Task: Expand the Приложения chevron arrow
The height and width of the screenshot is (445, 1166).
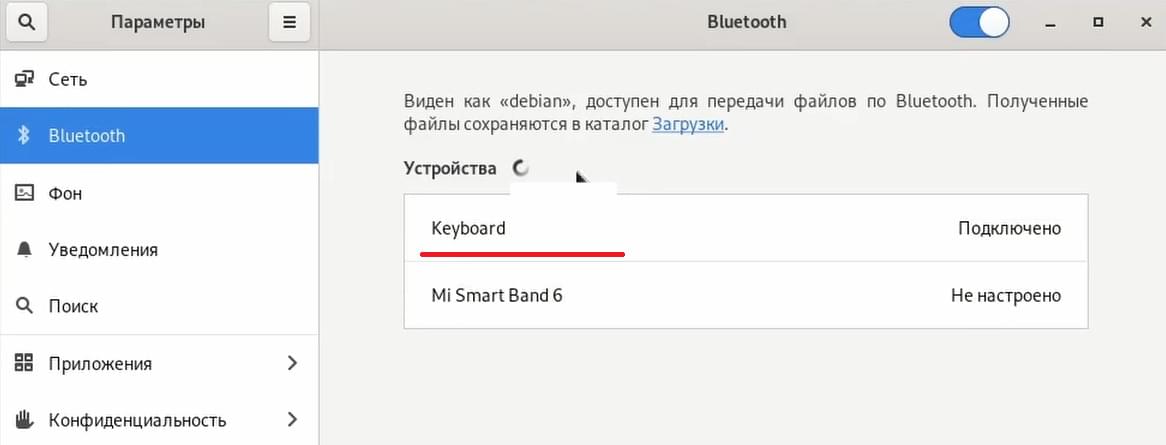Action: point(292,363)
